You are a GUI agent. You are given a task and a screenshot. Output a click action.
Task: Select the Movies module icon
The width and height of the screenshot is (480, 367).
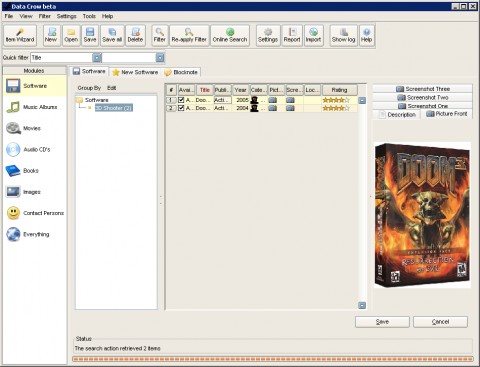point(13,128)
